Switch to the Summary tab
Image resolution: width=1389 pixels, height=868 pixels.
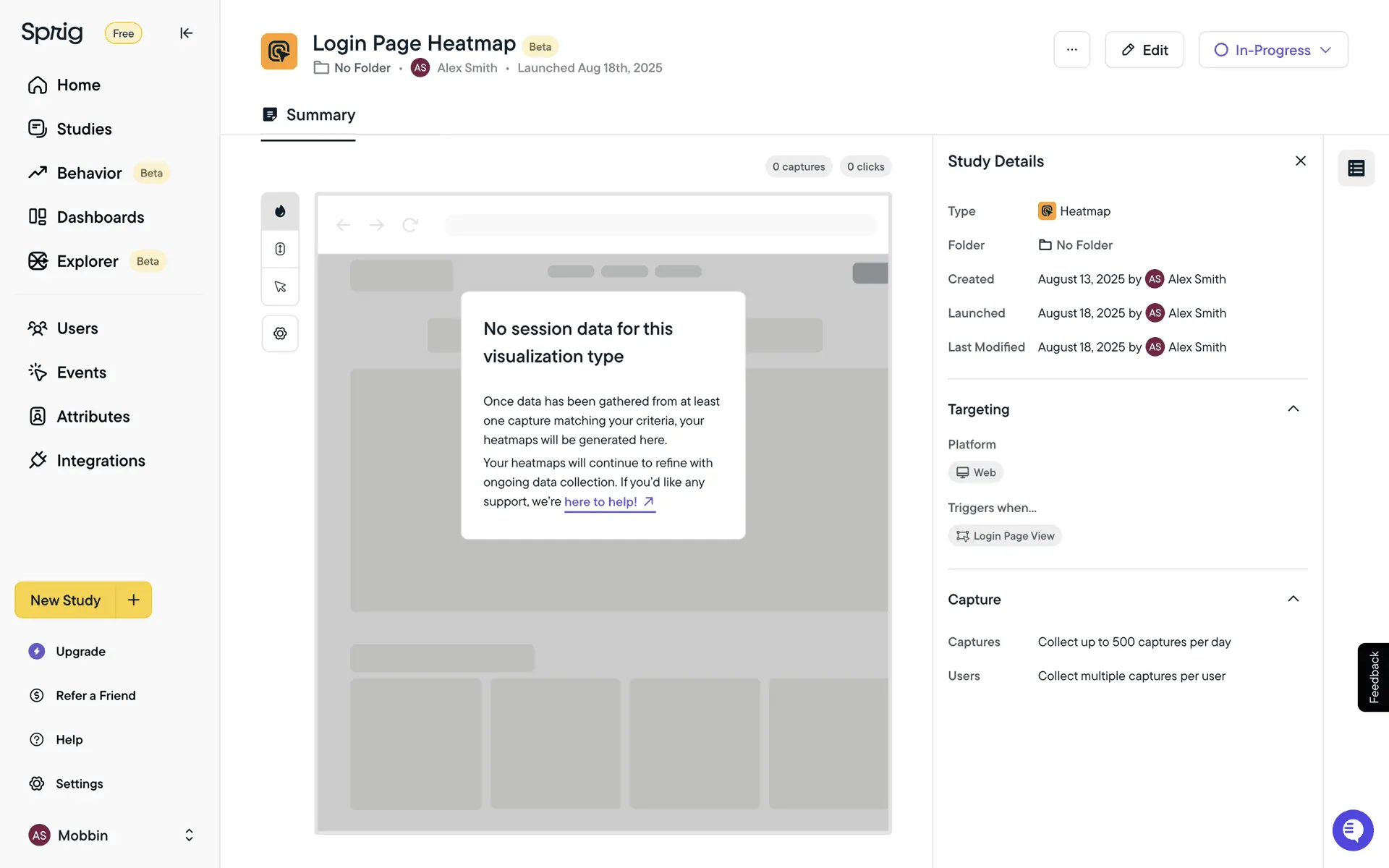[309, 115]
